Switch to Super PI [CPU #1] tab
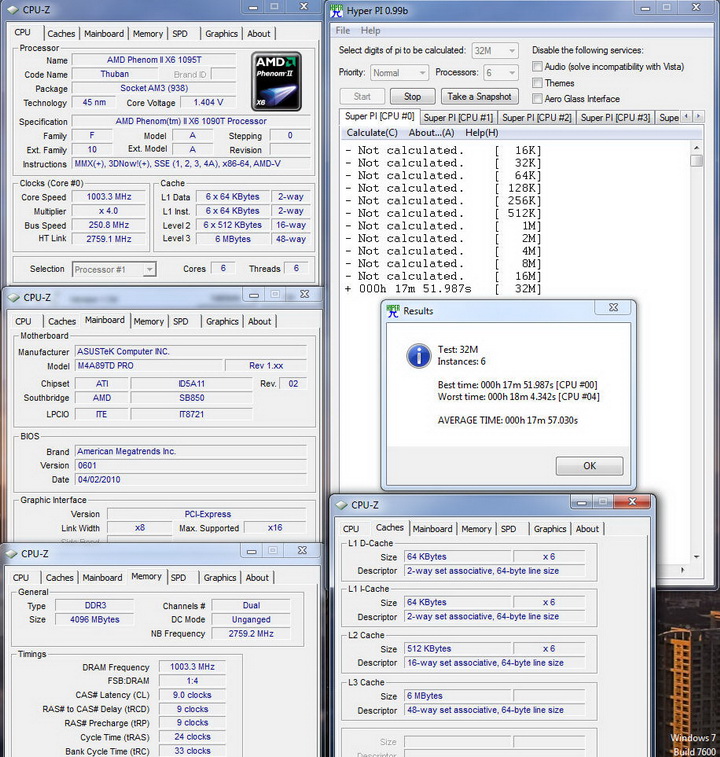This screenshot has width=720, height=757. (x=458, y=118)
